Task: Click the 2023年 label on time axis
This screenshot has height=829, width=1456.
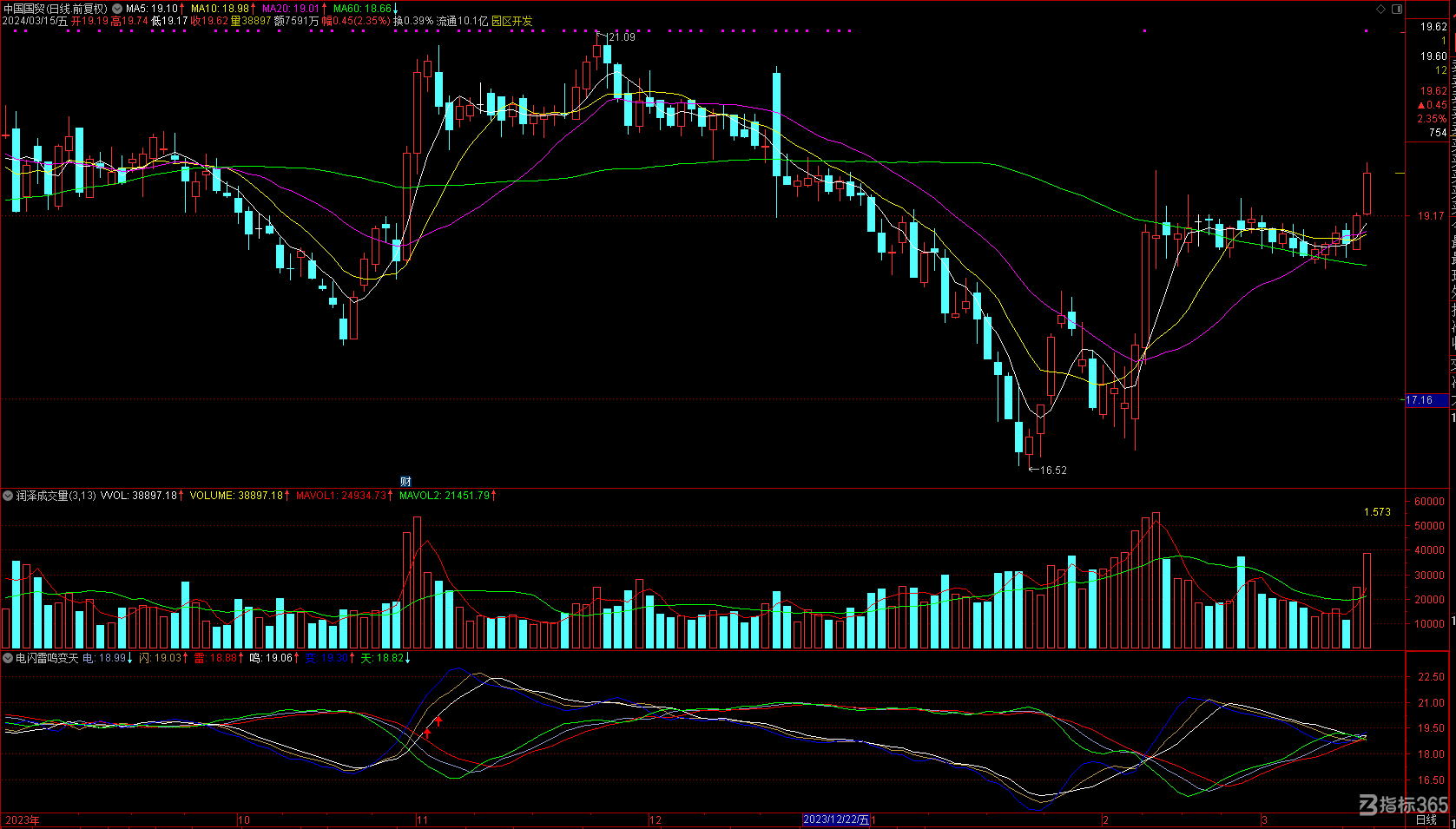Action: click(x=23, y=819)
